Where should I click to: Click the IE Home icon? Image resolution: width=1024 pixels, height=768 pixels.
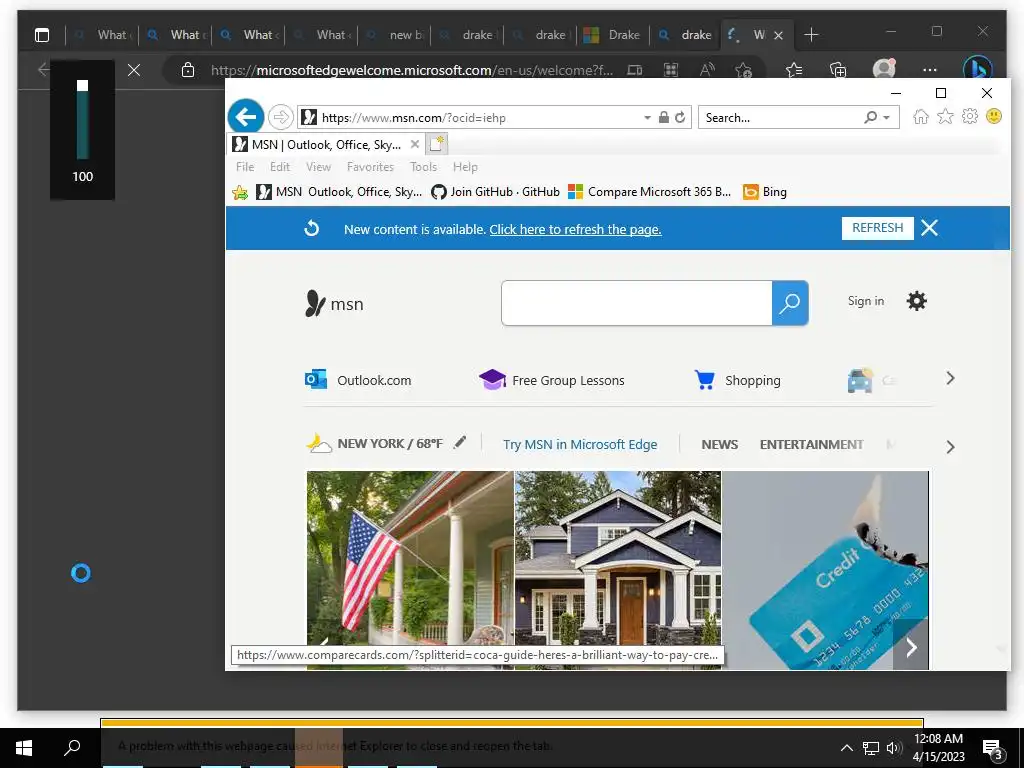pyautogui.click(x=921, y=117)
